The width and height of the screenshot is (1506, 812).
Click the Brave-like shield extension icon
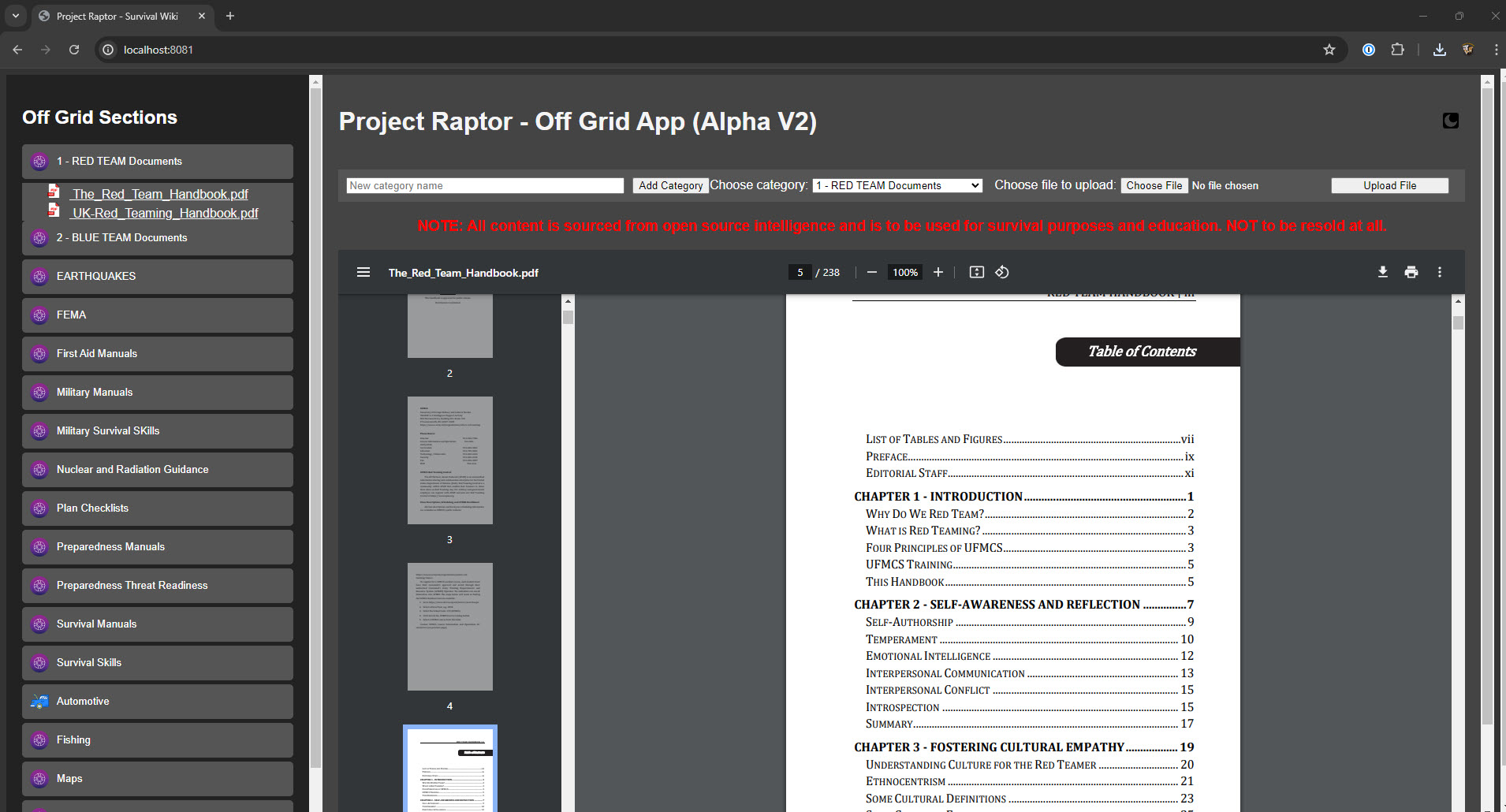tap(1468, 50)
